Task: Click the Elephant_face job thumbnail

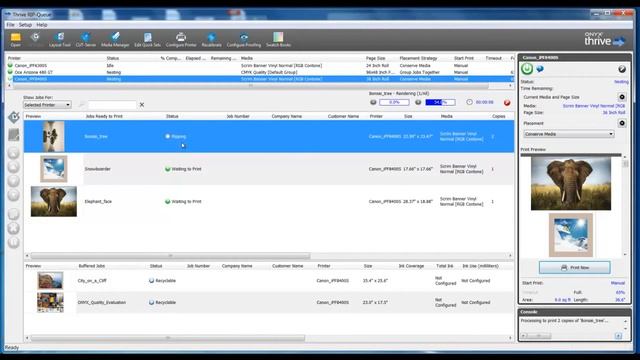Action: click(x=53, y=201)
